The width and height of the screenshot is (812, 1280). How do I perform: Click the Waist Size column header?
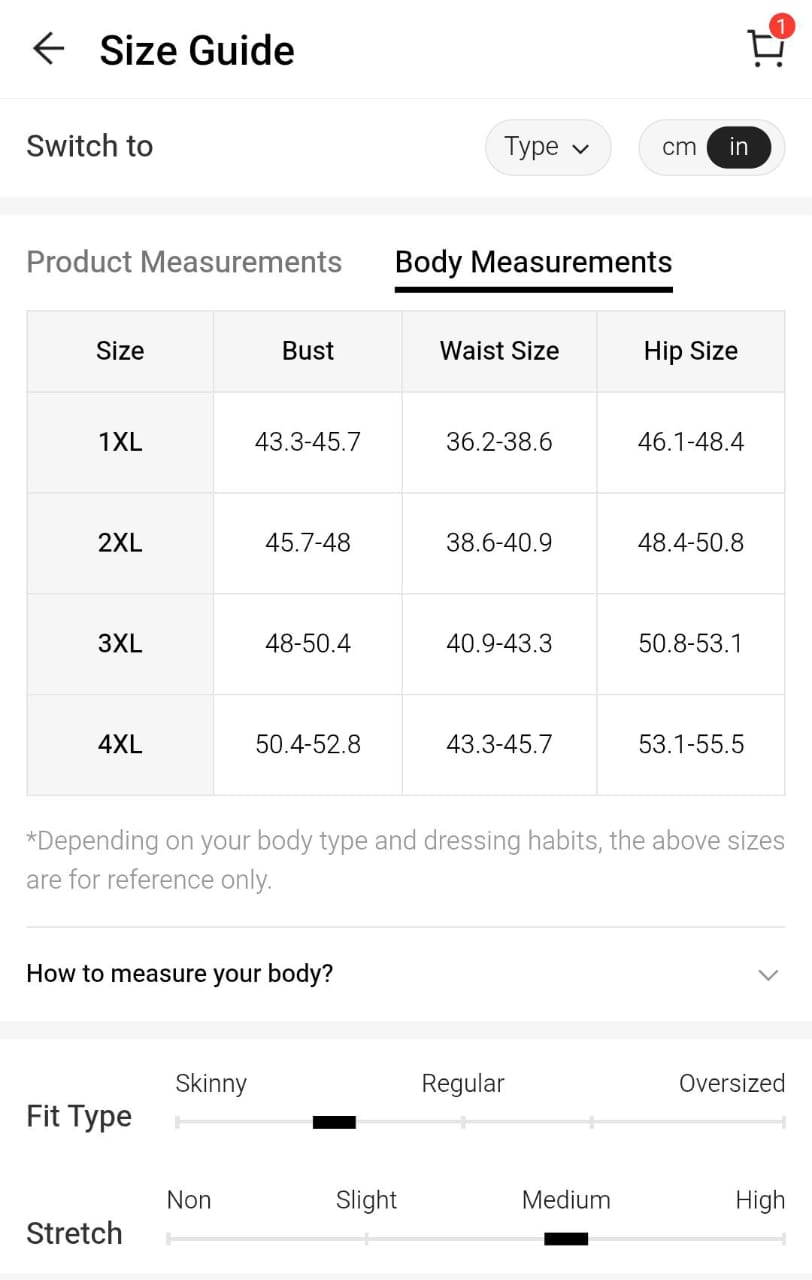coord(499,351)
